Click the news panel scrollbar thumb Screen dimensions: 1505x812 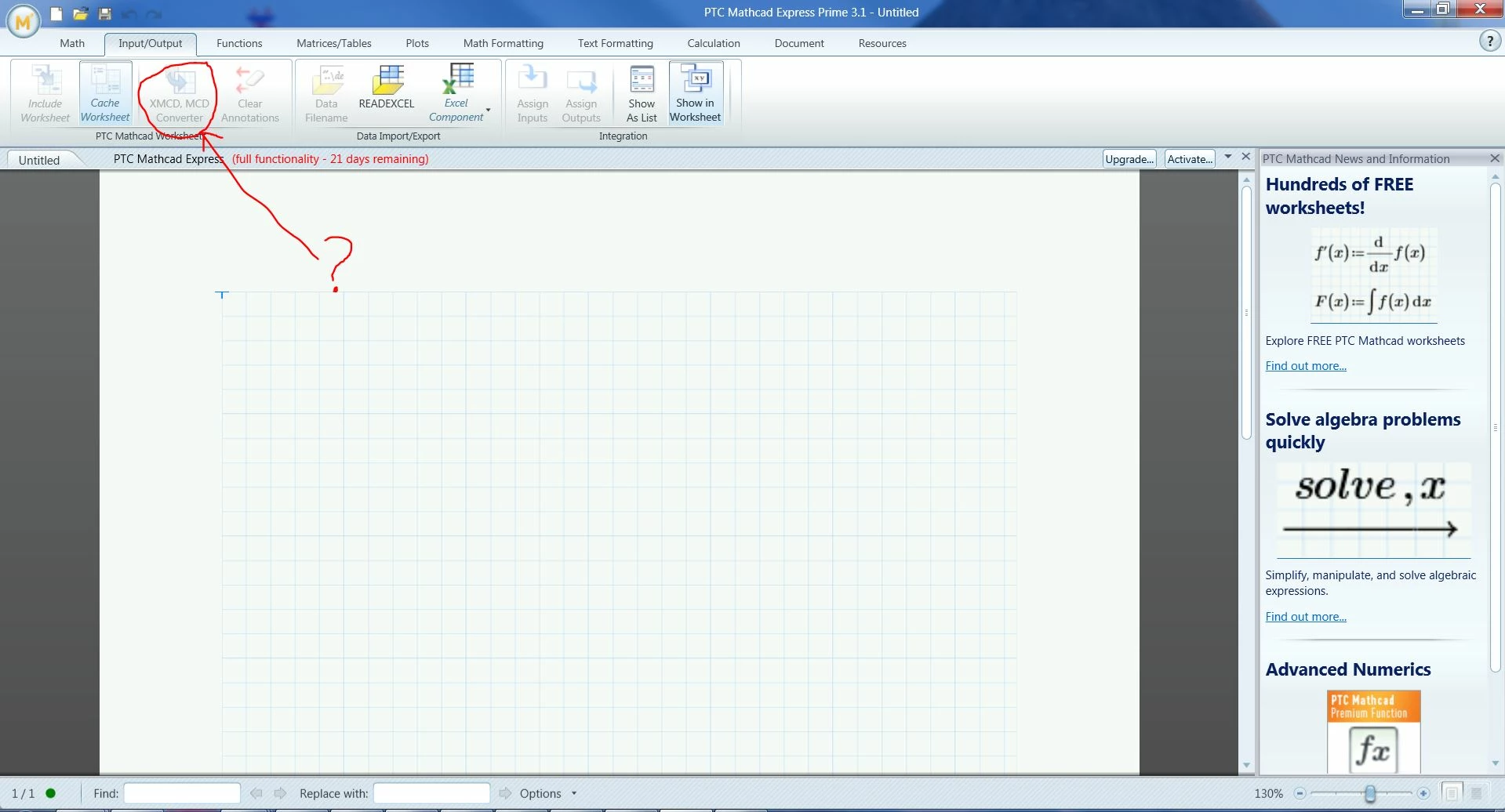tap(1495, 427)
